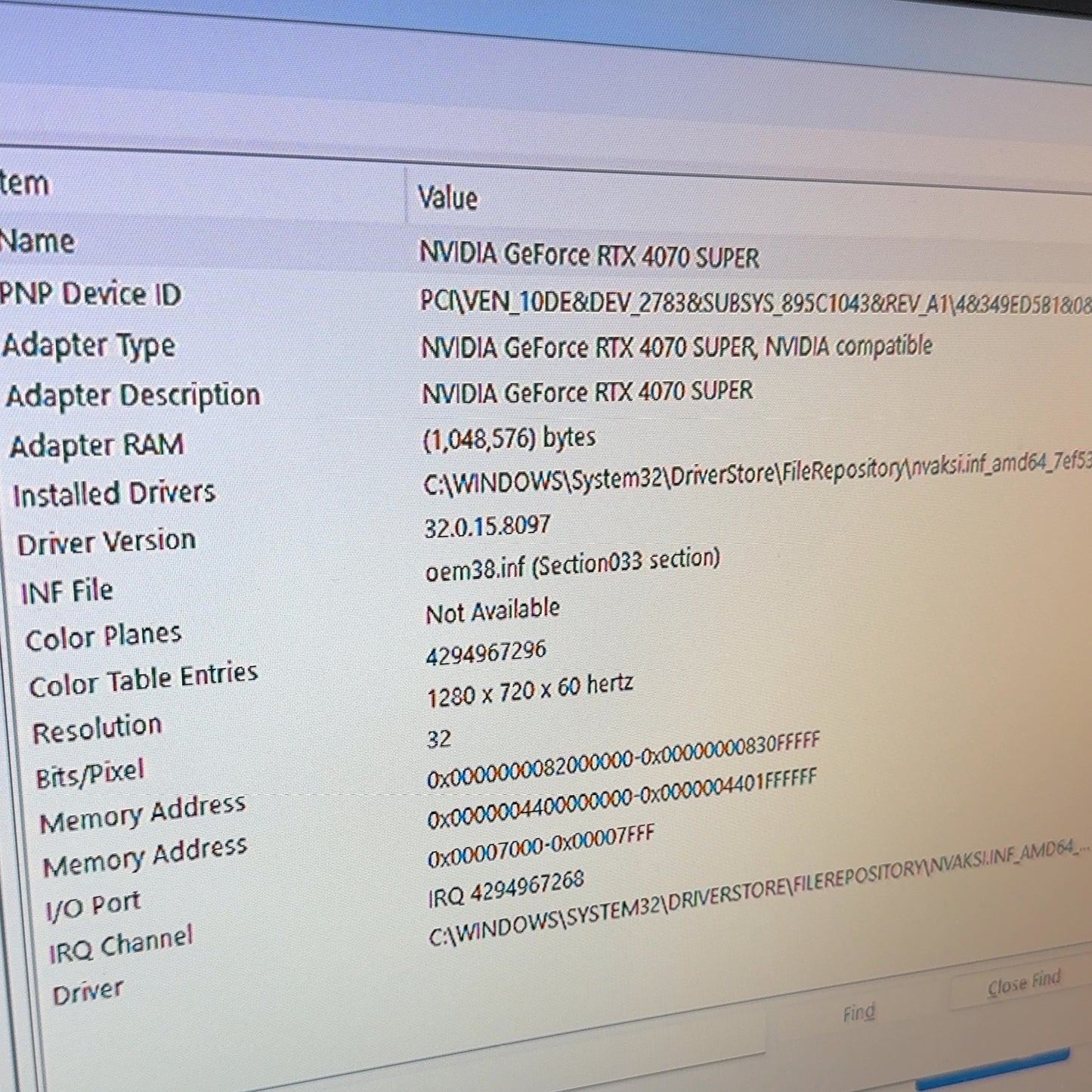Select the IRQ Channel label
The width and height of the screenshot is (1092, 1092).
tap(121, 945)
